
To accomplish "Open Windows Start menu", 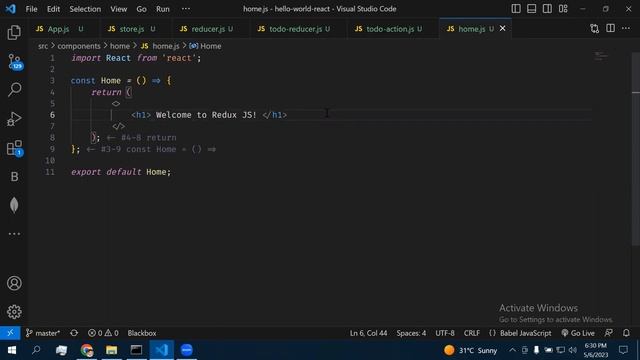I will (11, 350).
